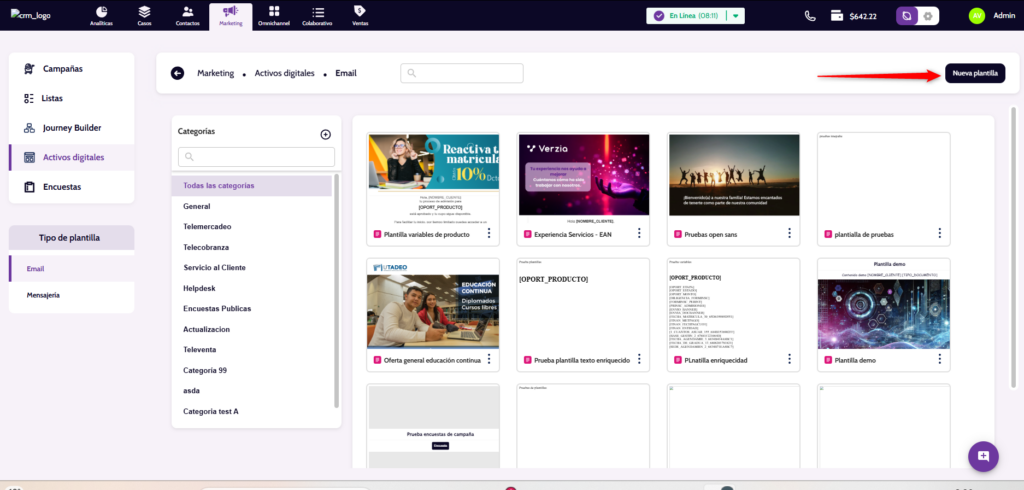Open the Ventas module
Image resolution: width=1024 pixels, height=490 pixels.
[x=359, y=15]
